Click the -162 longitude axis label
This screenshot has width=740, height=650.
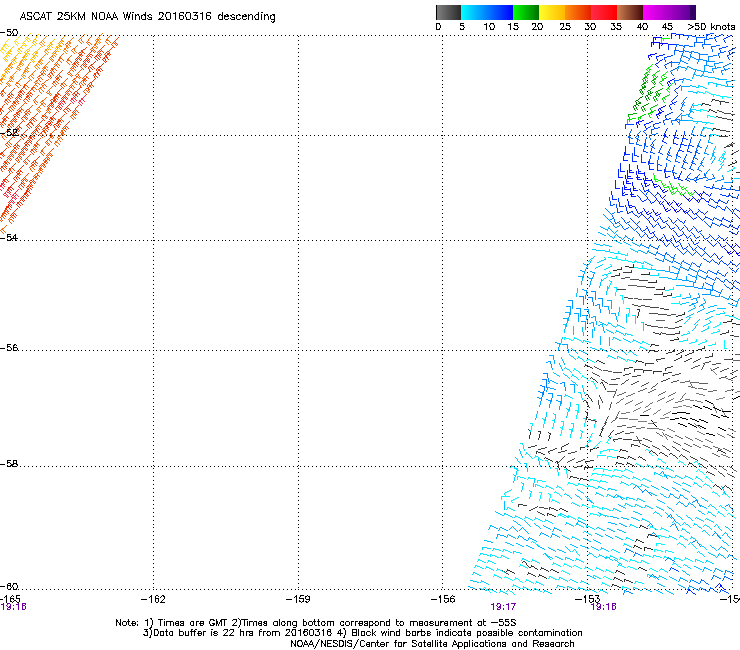click(x=153, y=599)
